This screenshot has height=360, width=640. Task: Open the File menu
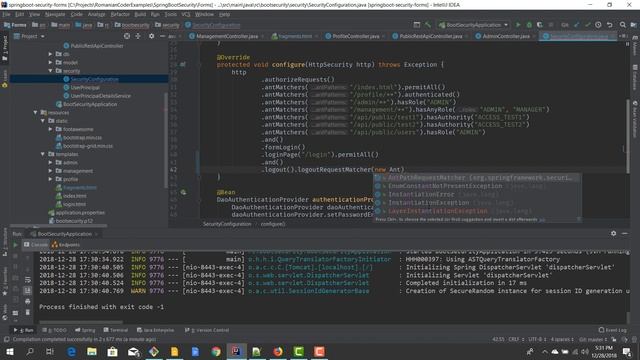pos(7,14)
